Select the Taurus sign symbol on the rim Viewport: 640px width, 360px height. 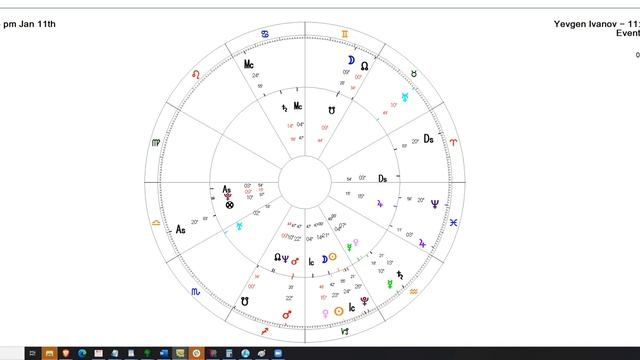pyautogui.click(x=414, y=74)
